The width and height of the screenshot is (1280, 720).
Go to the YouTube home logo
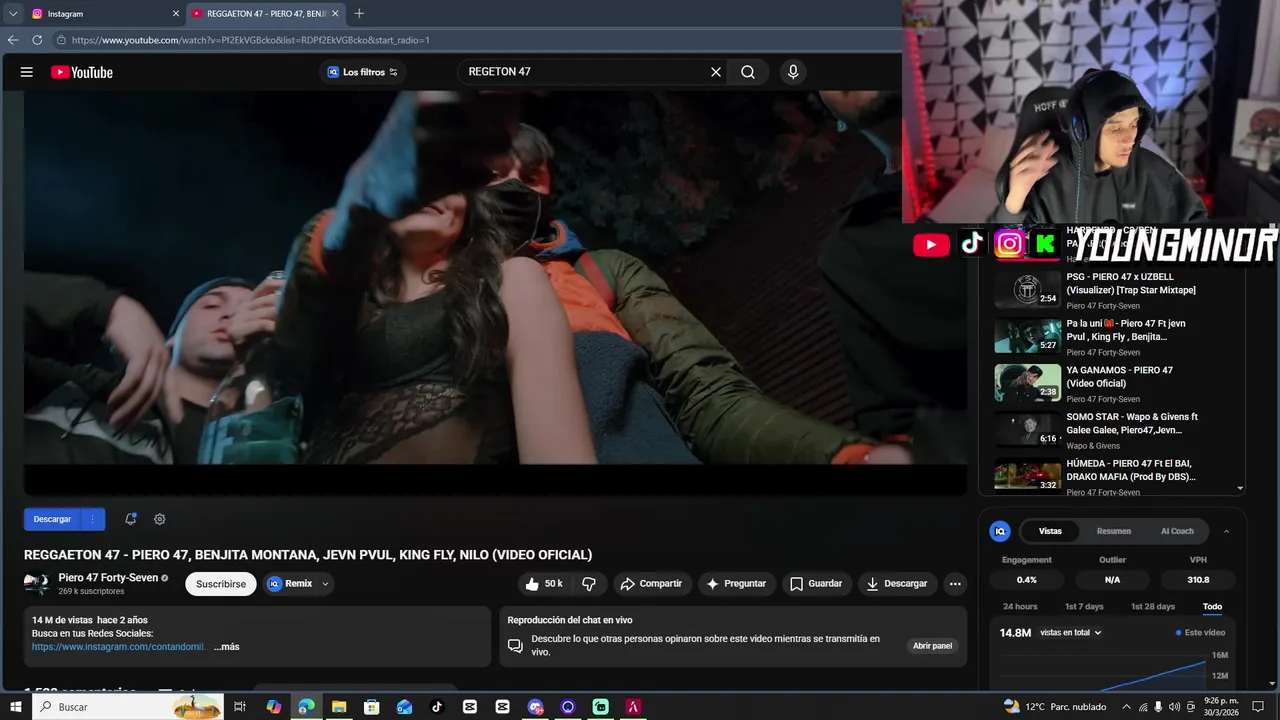click(82, 72)
